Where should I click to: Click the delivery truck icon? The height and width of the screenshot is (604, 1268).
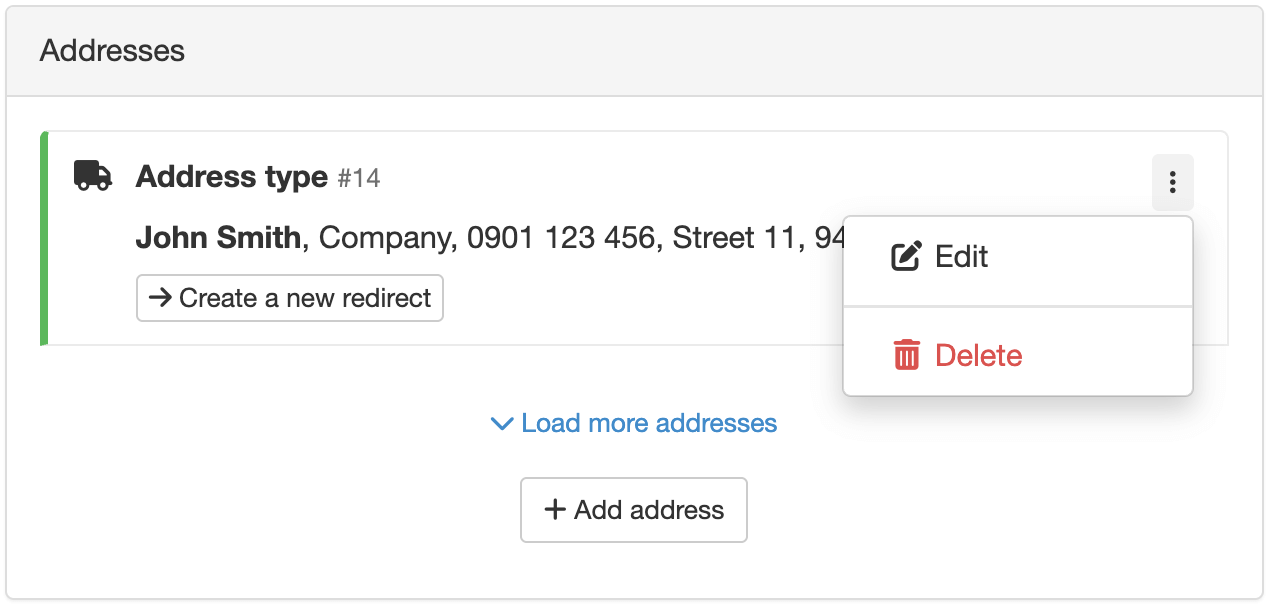pyautogui.click(x=93, y=176)
